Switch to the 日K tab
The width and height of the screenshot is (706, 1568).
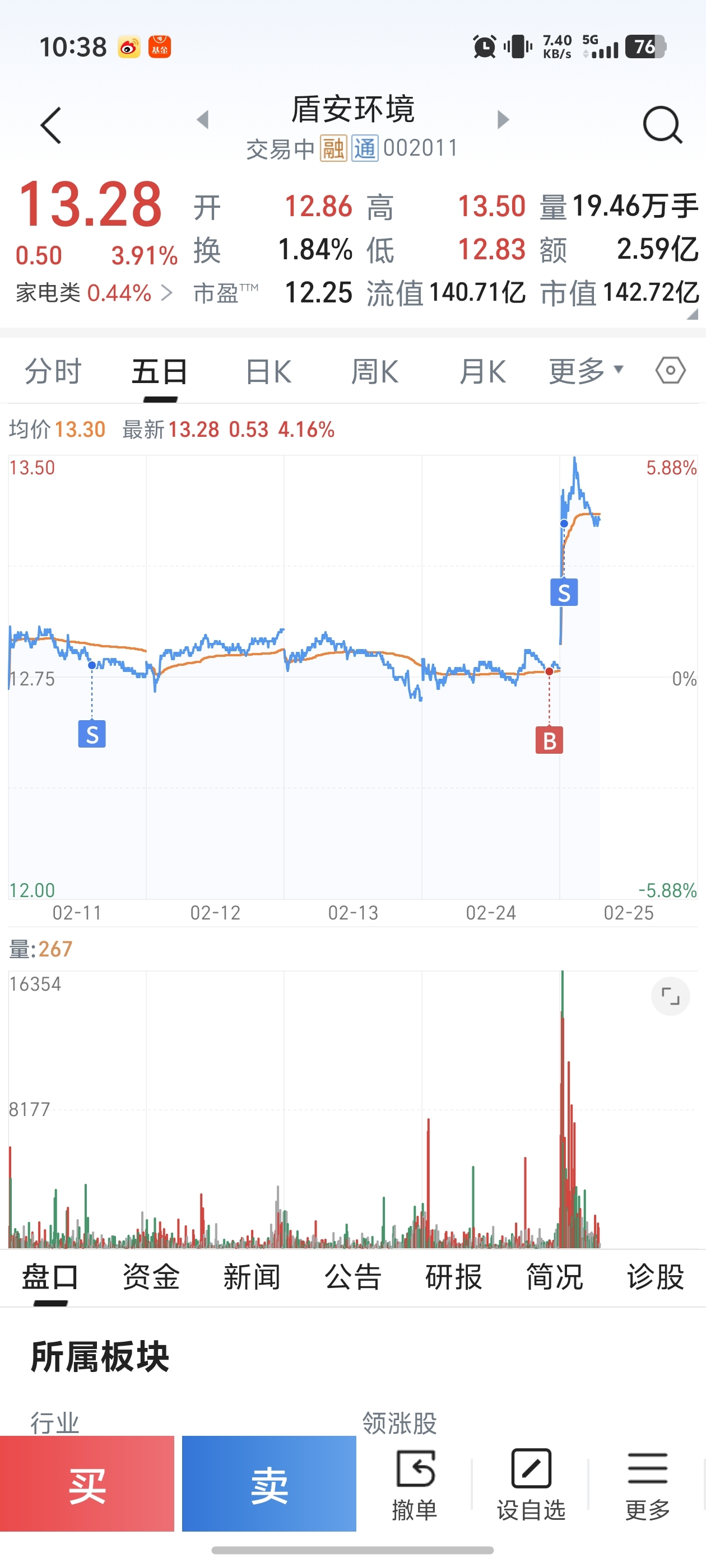pos(268,371)
